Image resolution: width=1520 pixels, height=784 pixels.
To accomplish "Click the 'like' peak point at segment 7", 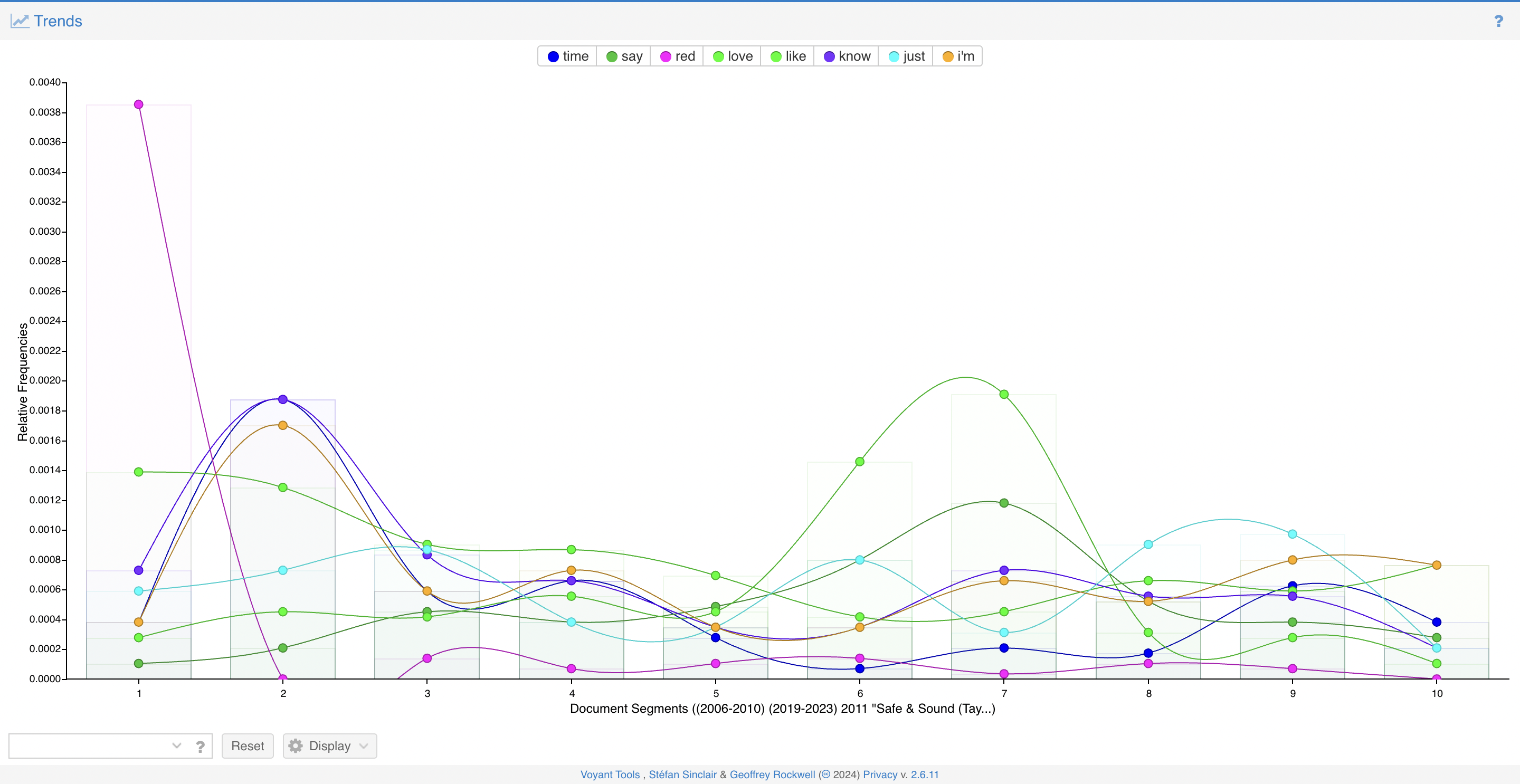I will (x=1004, y=394).
